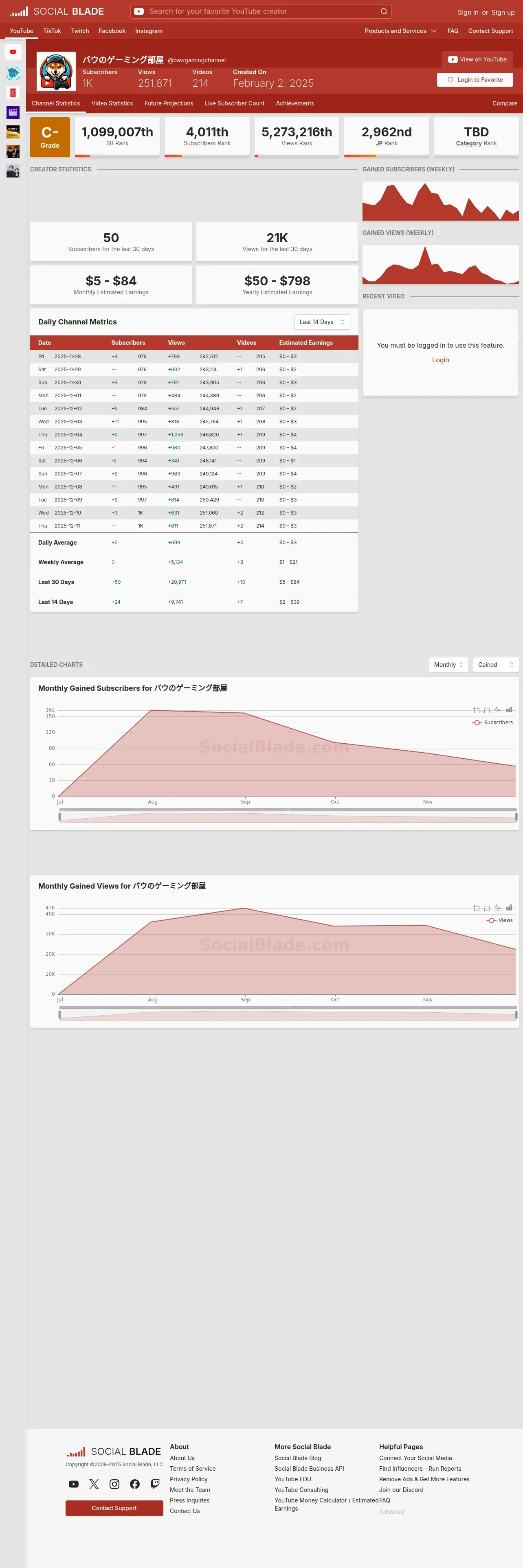Viewport: 523px width, 1568px height.
Task: Click the search magnifier icon
Action: click(384, 11)
